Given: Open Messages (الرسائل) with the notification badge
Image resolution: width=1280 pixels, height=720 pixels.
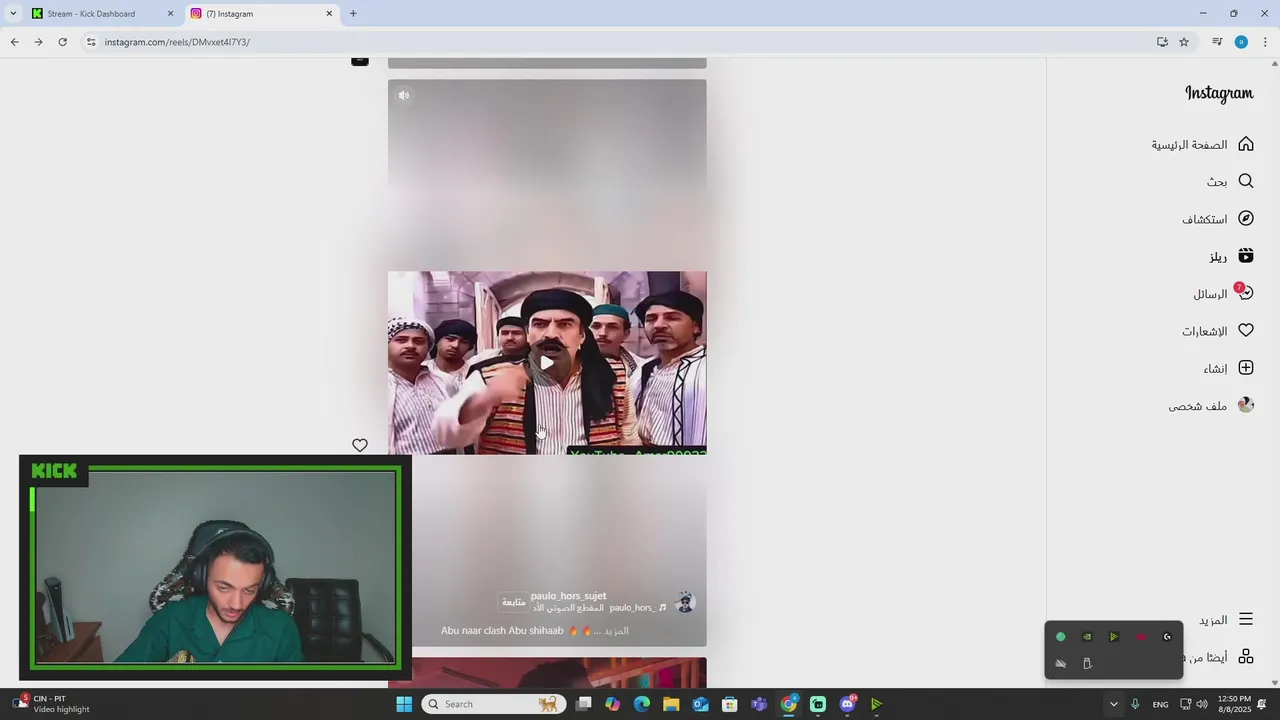Looking at the screenshot, I should tap(1223, 293).
